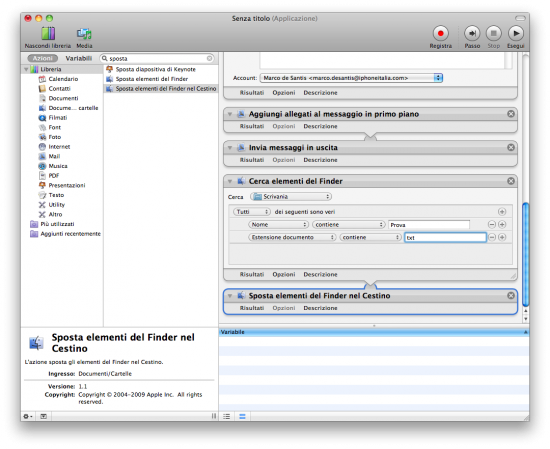Click the sposta search field

point(157,58)
